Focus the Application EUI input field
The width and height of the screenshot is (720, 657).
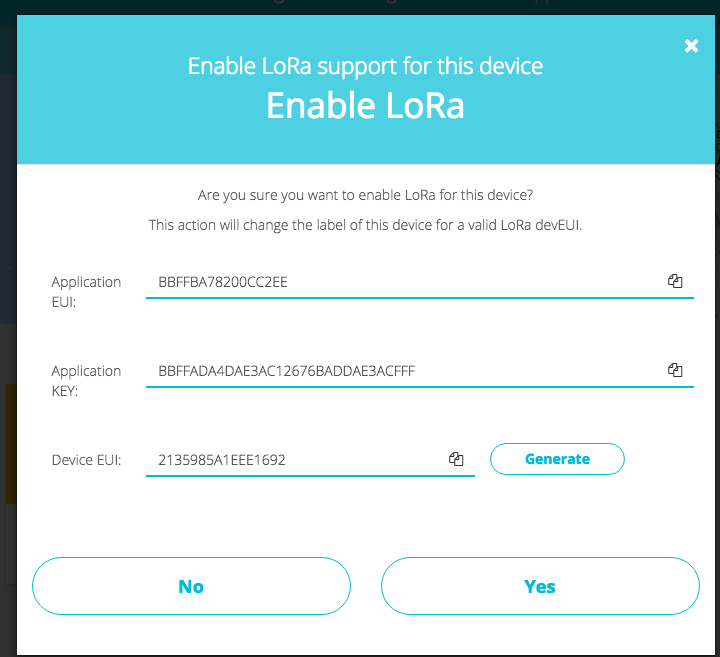[404, 282]
